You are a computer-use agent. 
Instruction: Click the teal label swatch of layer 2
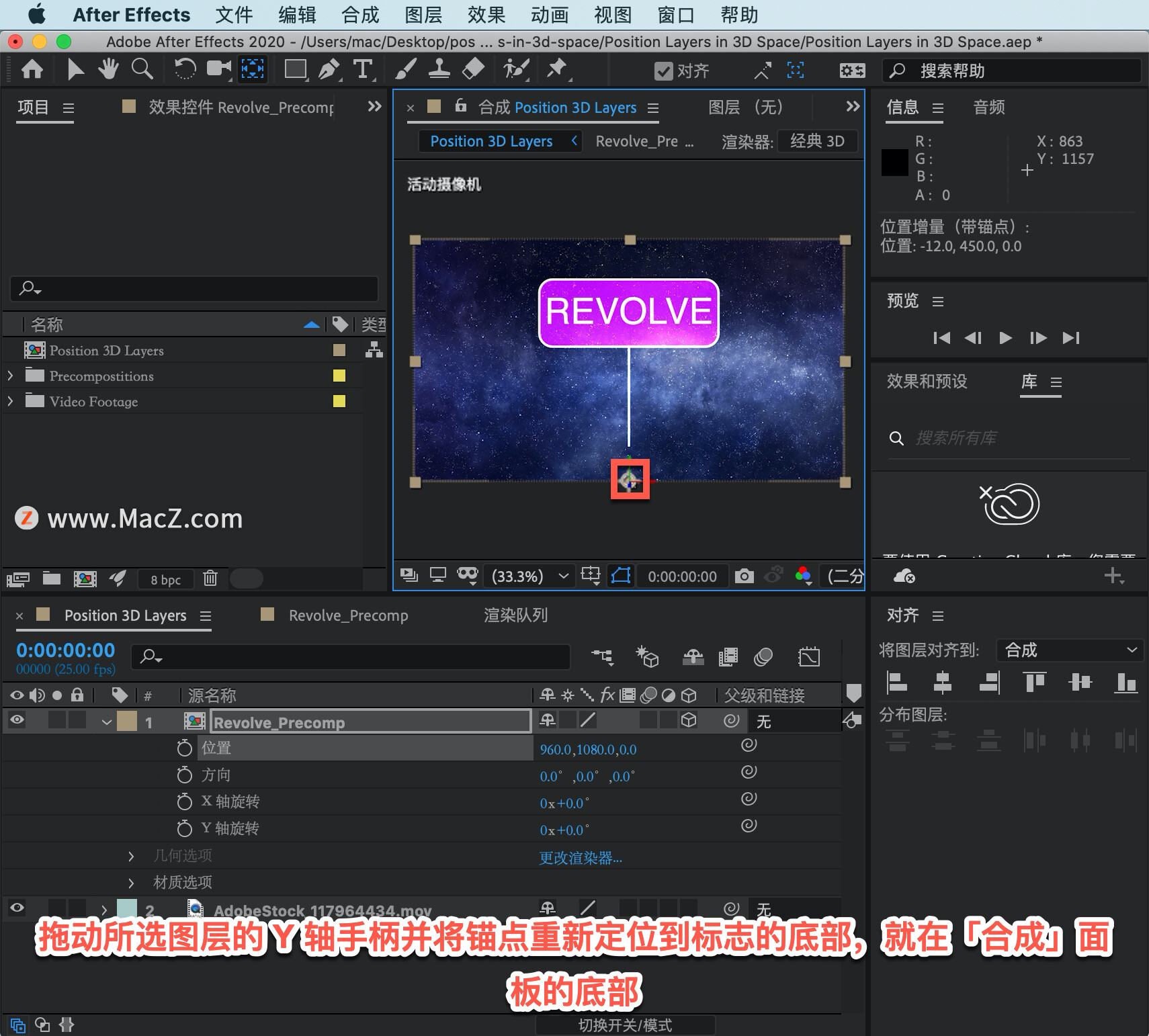coord(127,908)
